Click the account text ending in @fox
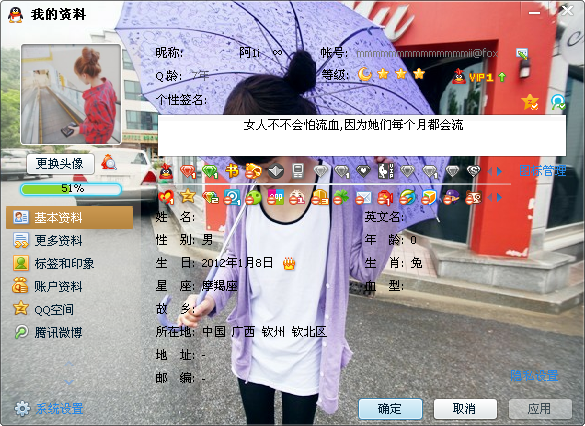Screen dimensions: 585x426 click(427, 54)
